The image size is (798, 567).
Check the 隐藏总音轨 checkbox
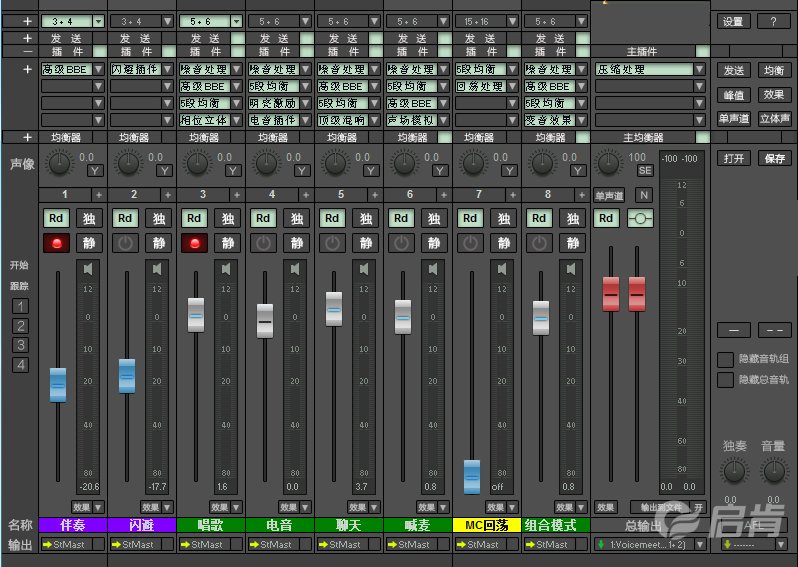[x=725, y=380]
